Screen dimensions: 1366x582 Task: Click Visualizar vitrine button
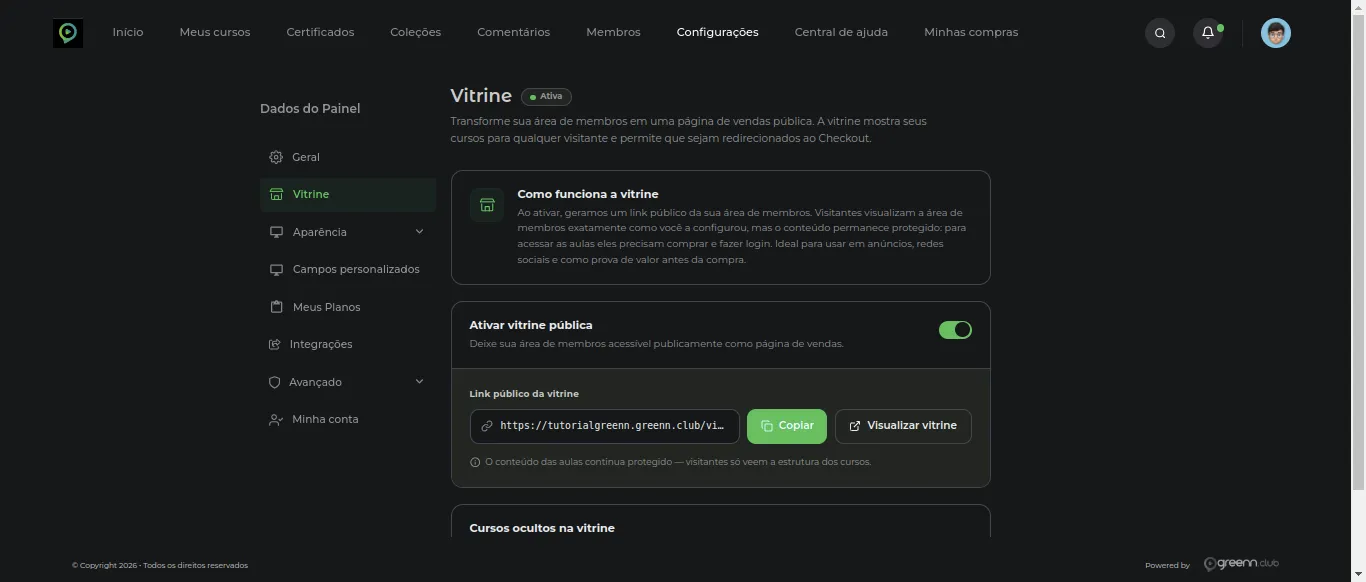pos(903,426)
